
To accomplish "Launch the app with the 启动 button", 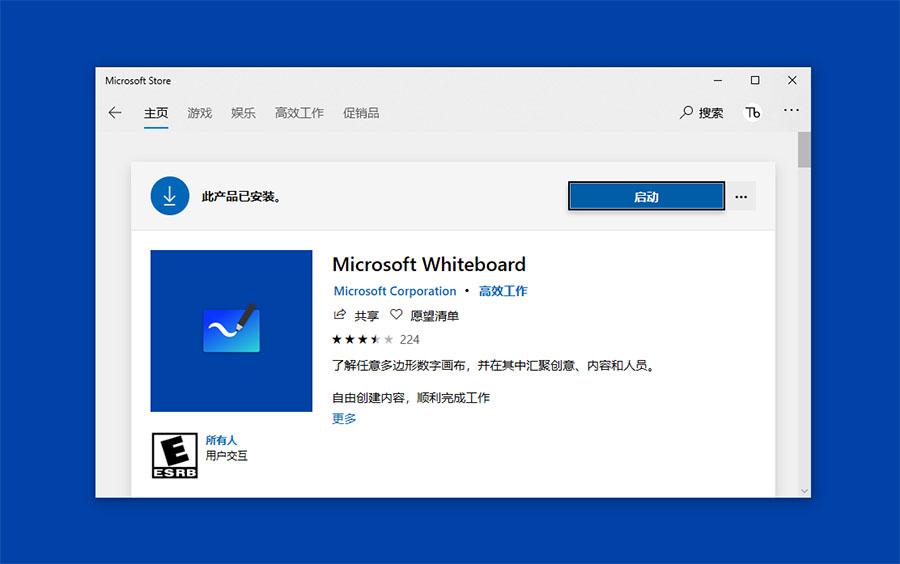I will pos(646,197).
